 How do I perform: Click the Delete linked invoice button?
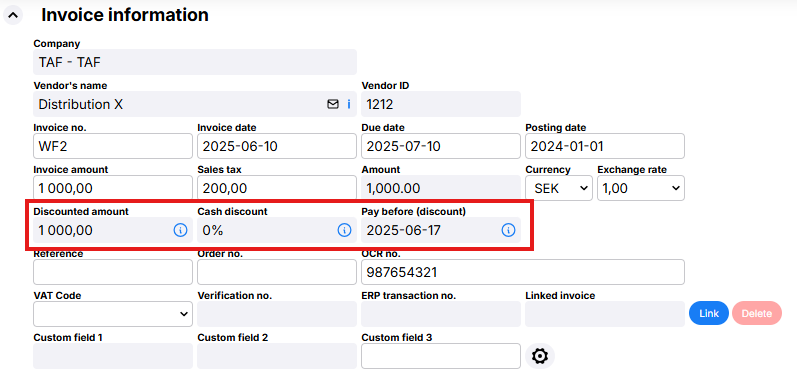(757, 314)
